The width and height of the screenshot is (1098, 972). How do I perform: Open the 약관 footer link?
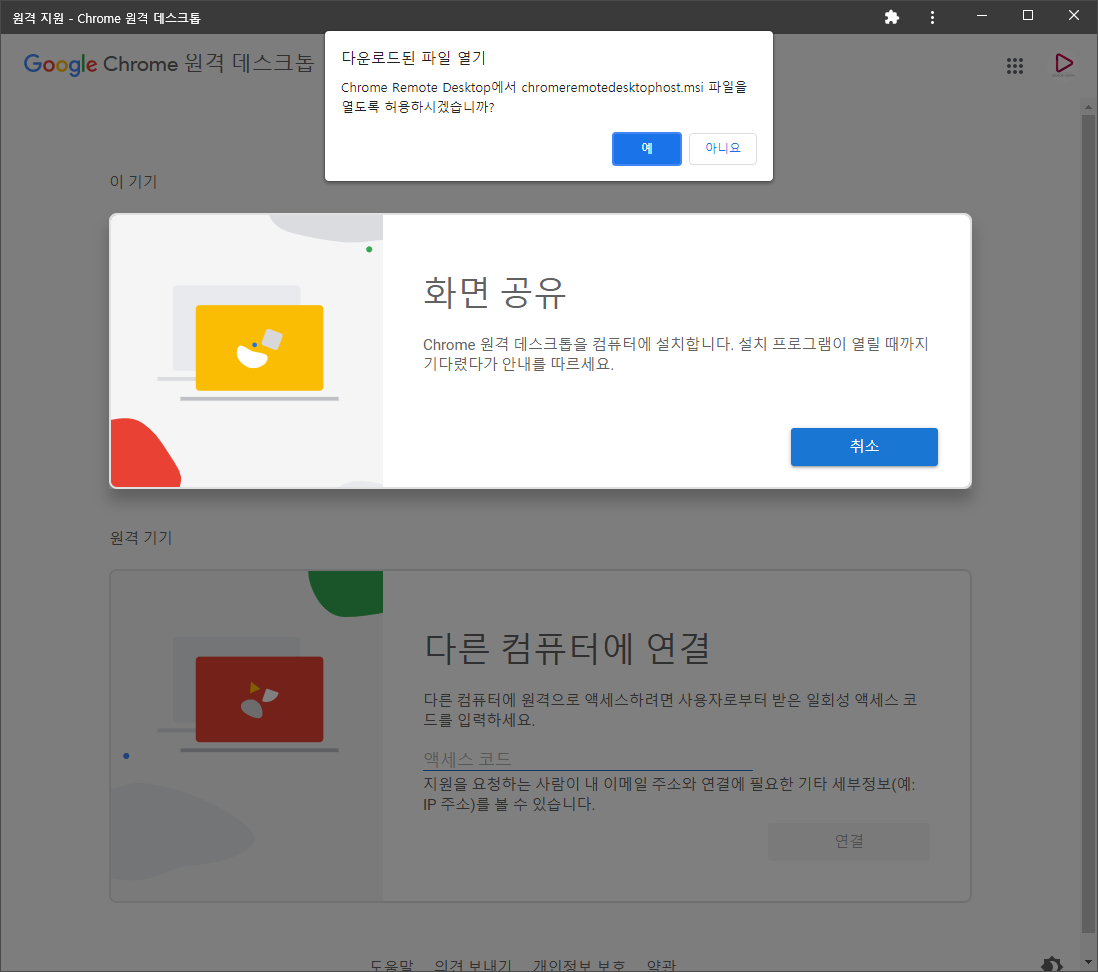(662, 965)
